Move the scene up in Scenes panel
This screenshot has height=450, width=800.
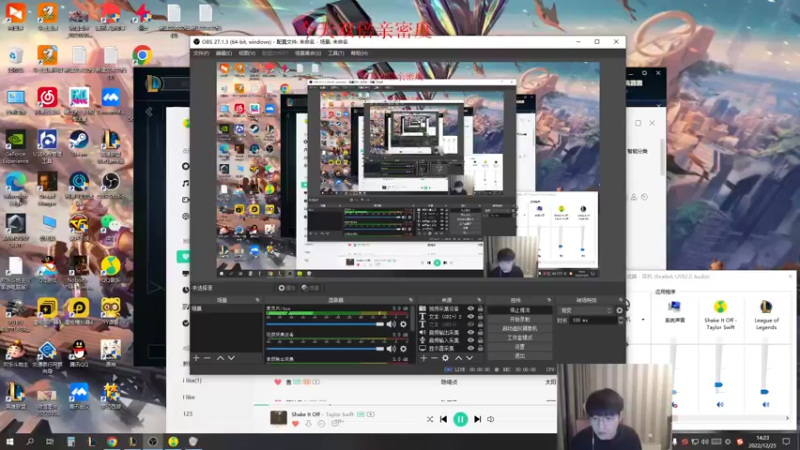(x=220, y=358)
